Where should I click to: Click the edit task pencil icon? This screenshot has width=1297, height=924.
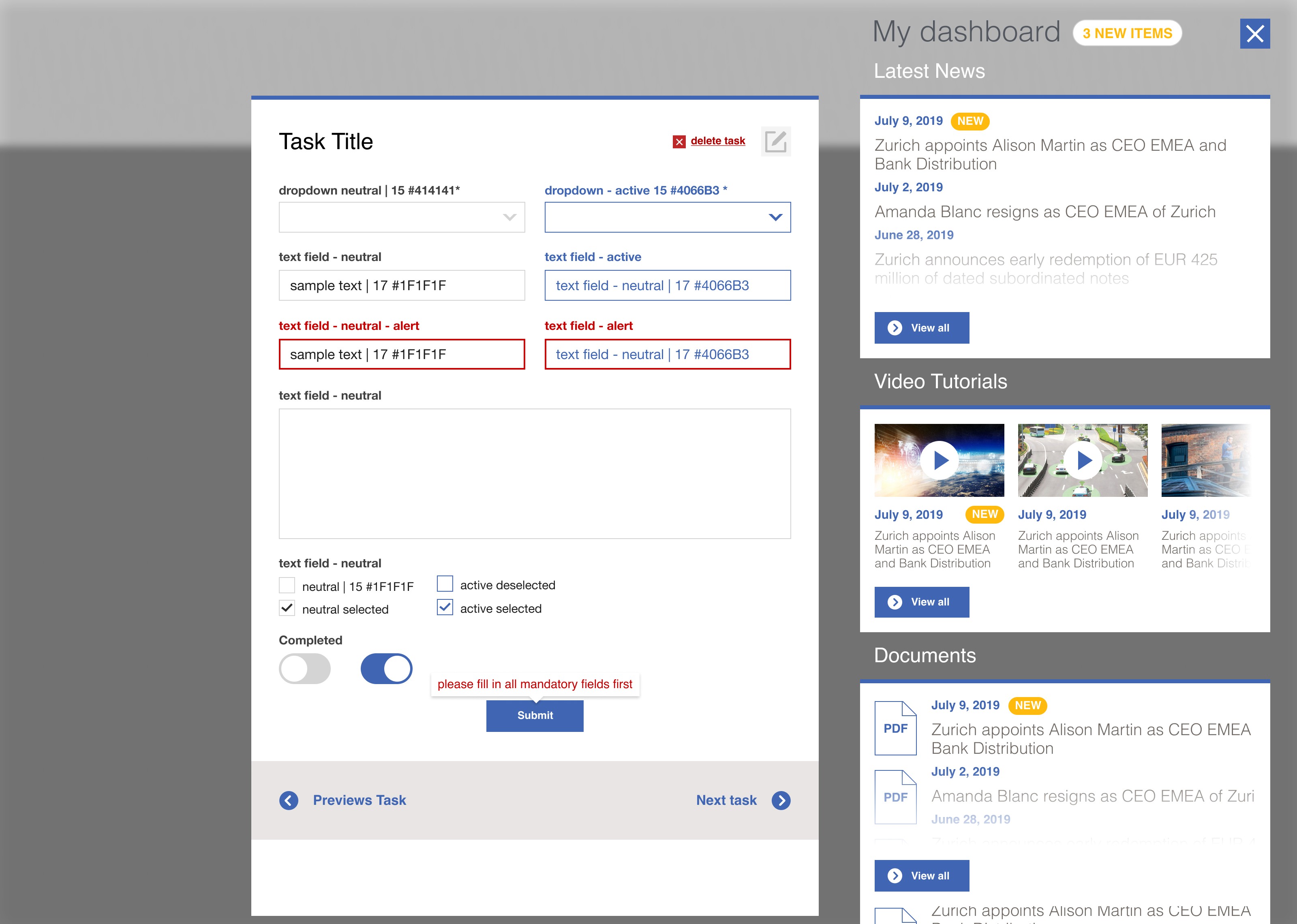[x=775, y=141]
